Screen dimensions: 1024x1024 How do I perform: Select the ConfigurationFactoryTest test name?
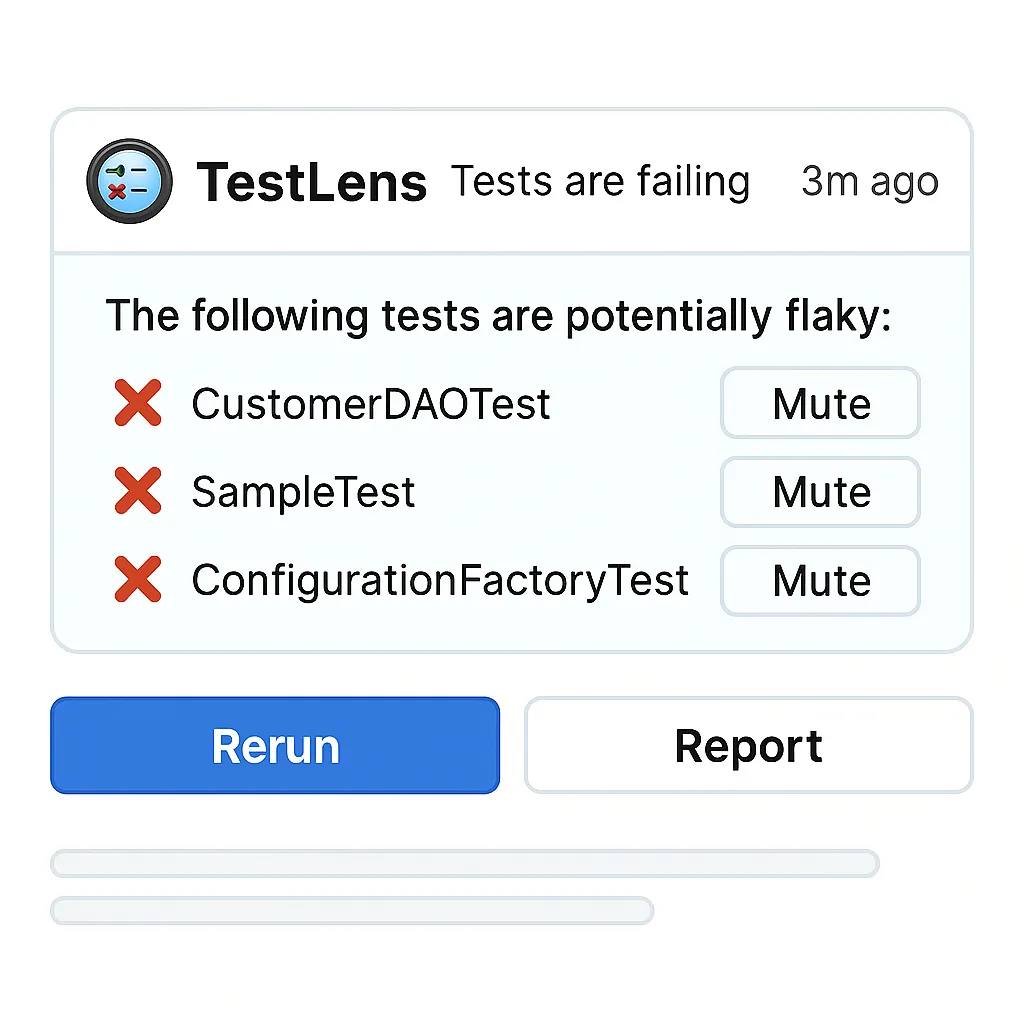click(440, 581)
